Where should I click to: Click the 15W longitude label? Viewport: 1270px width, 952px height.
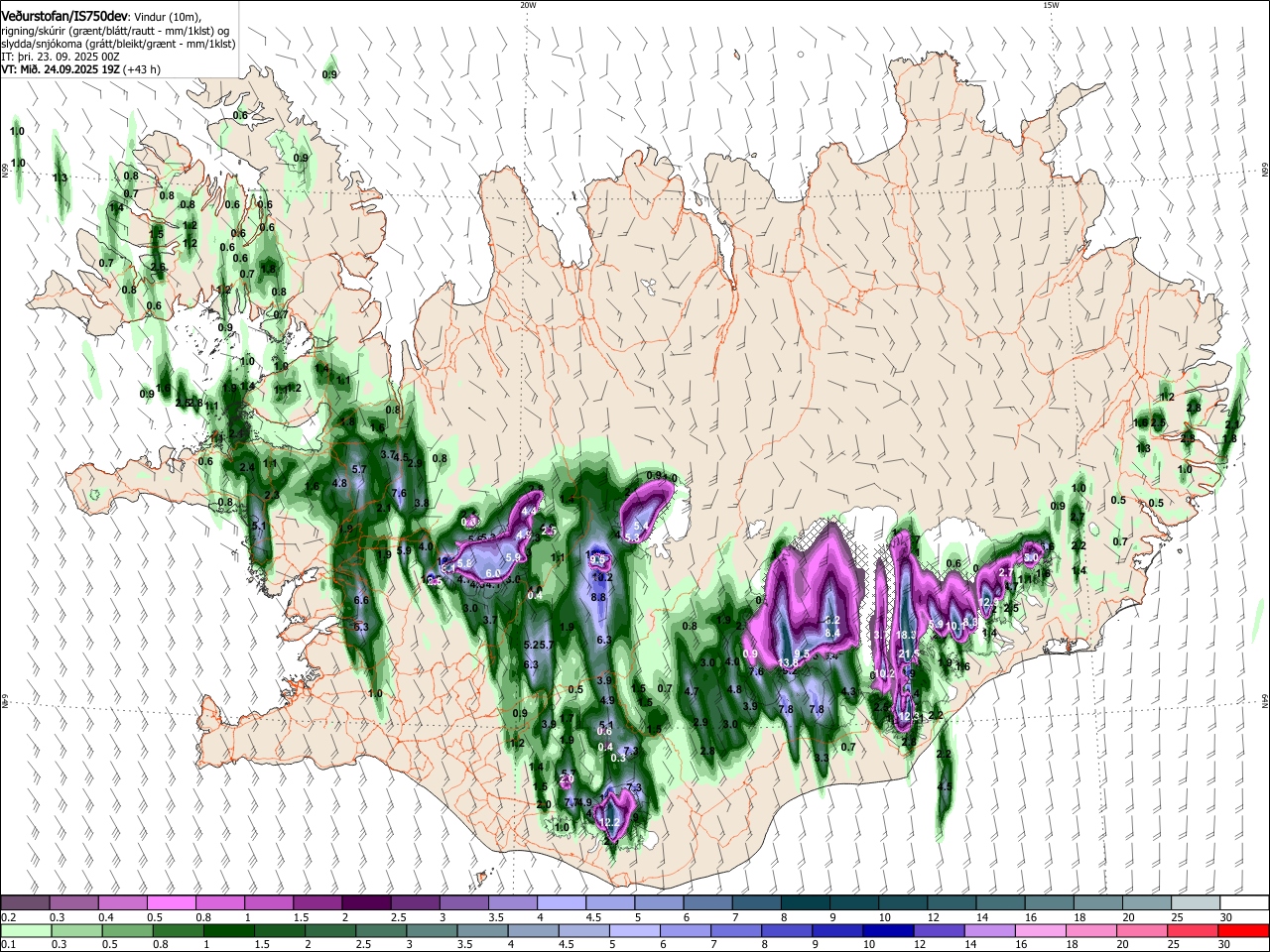(x=1051, y=5)
